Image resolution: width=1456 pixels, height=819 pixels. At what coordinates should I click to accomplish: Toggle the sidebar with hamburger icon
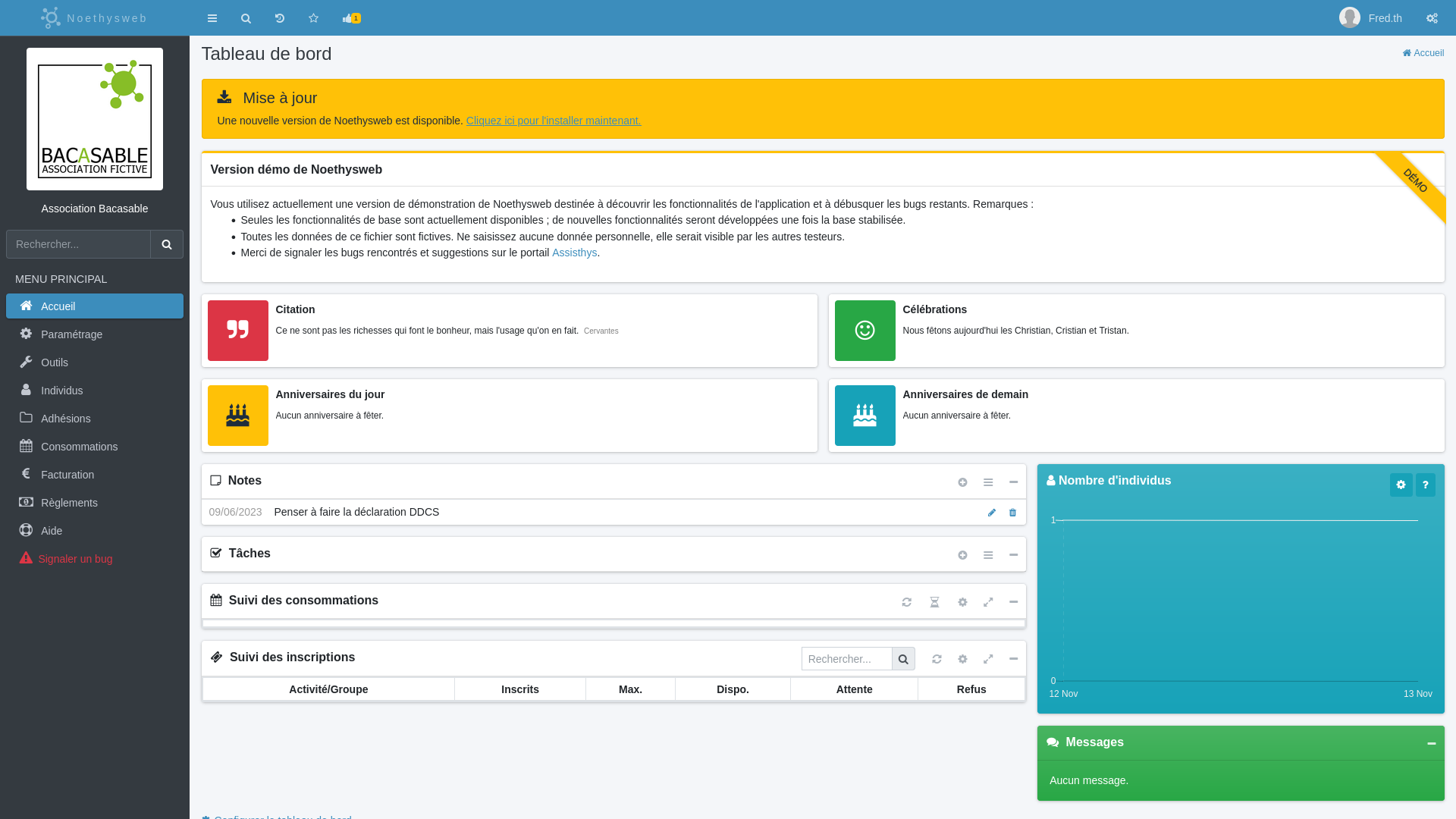(x=212, y=18)
